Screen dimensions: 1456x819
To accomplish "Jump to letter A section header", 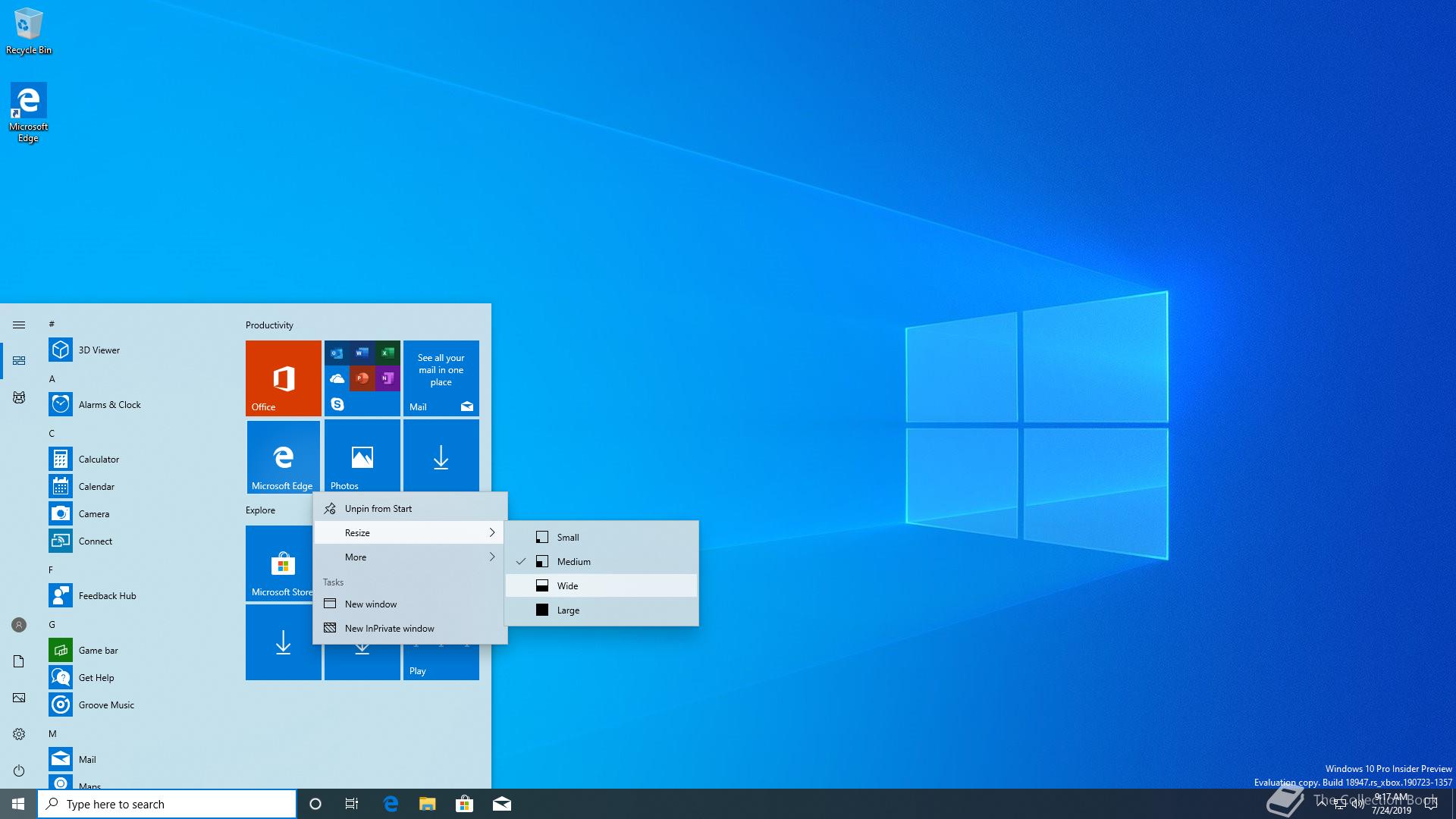I will click(x=52, y=378).
